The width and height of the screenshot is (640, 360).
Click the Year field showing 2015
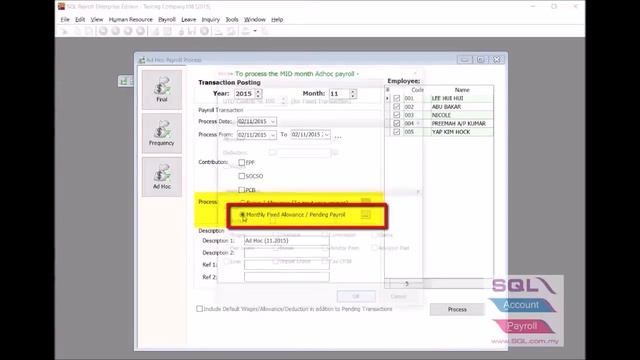(244, 93)
